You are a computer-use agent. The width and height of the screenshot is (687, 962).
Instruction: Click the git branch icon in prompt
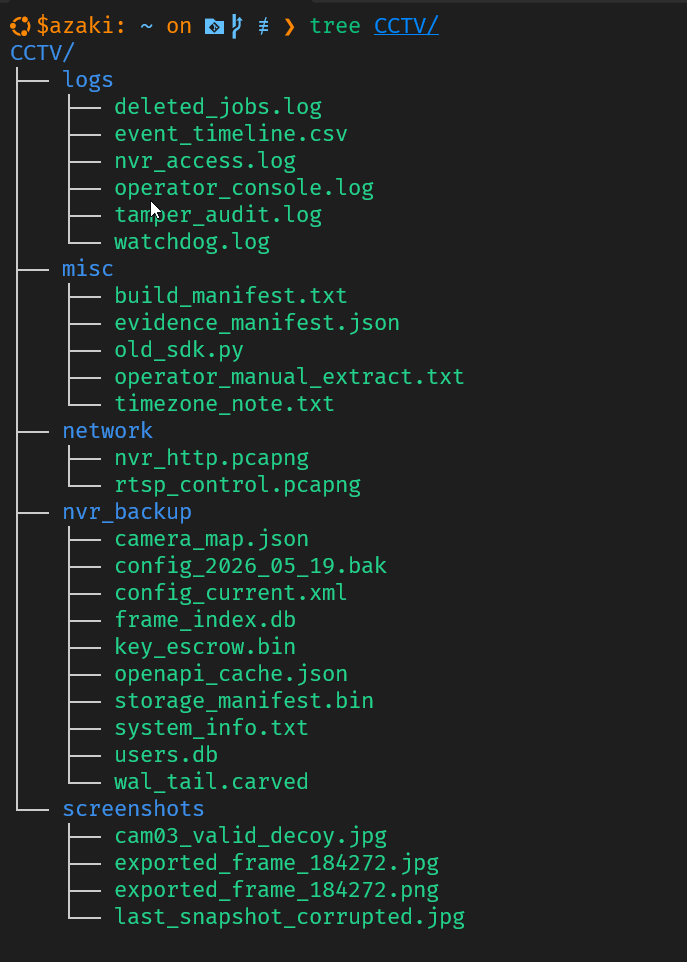coord(236,26)
